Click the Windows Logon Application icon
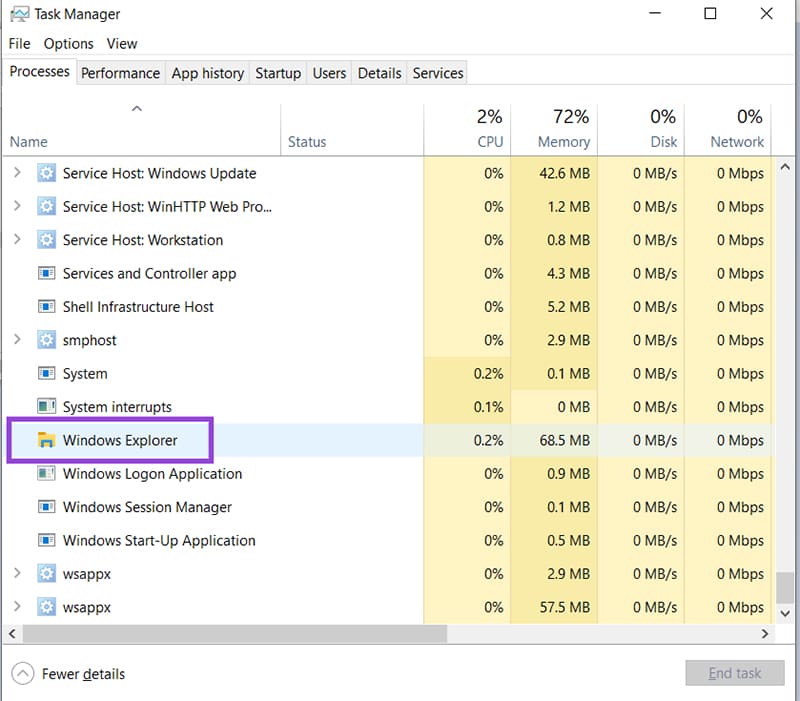 pos(46,473)
